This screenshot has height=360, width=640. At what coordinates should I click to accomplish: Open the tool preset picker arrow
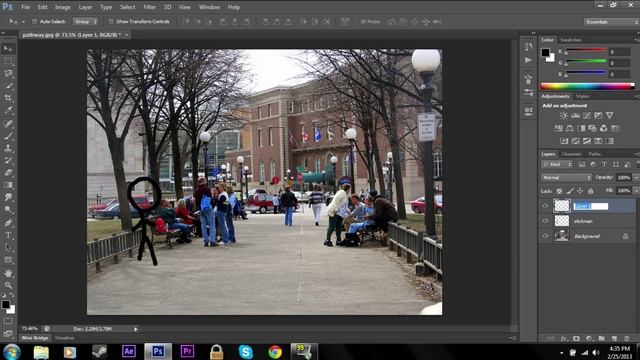(x=23, y=22)
